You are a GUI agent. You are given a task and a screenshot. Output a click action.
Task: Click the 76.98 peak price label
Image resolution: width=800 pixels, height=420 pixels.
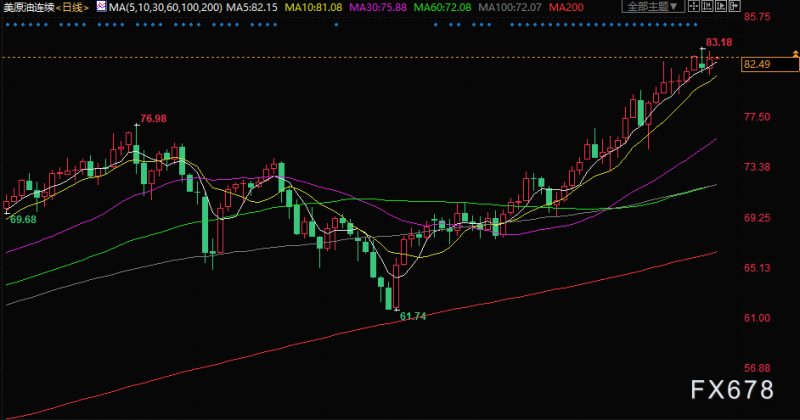click(153, 118)
